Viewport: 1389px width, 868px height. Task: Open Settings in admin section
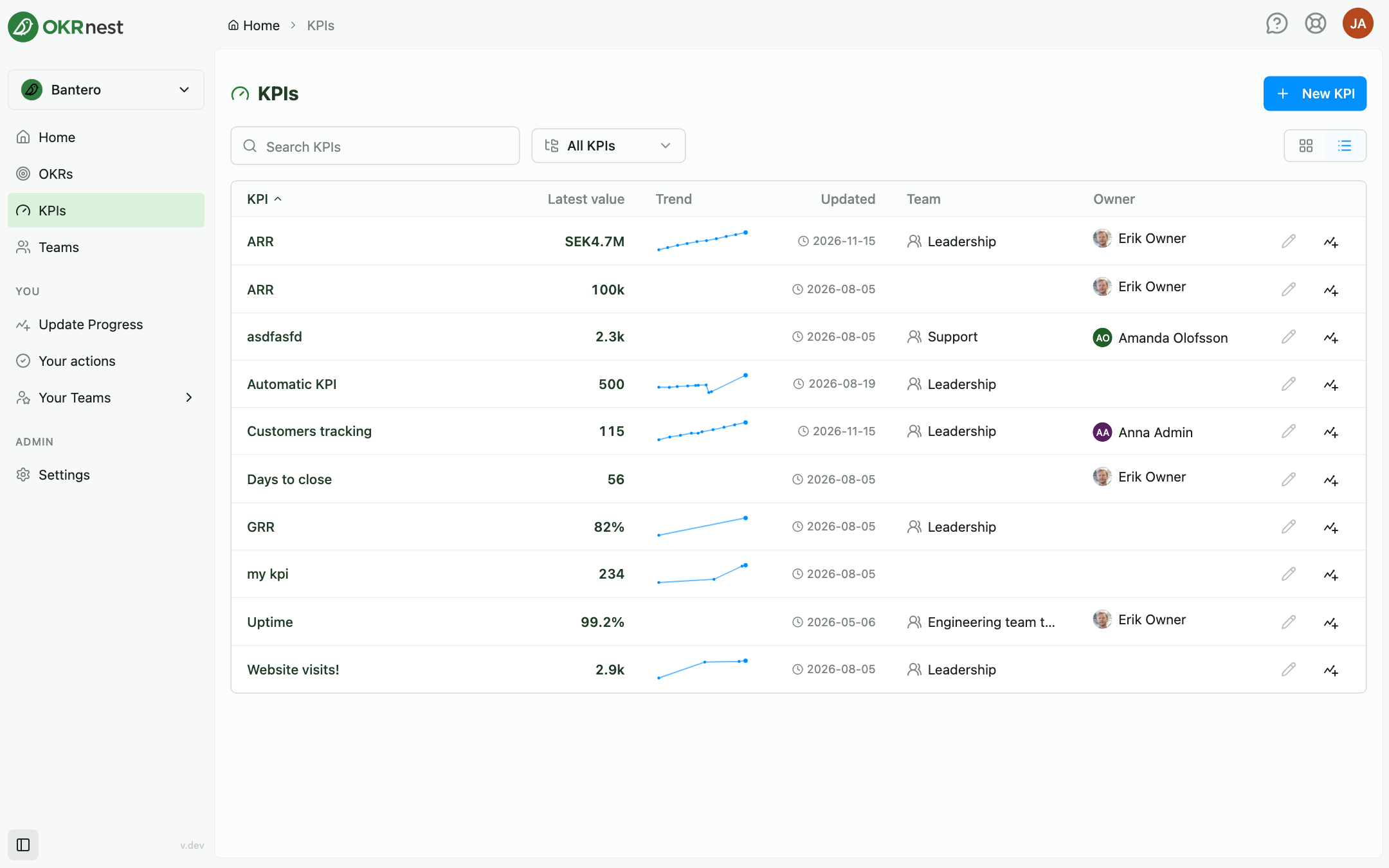coord(106,475)
